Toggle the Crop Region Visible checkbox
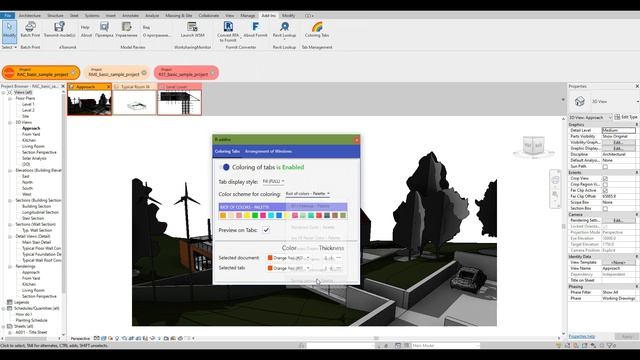640x360 pixels. (x=605, y=184)
